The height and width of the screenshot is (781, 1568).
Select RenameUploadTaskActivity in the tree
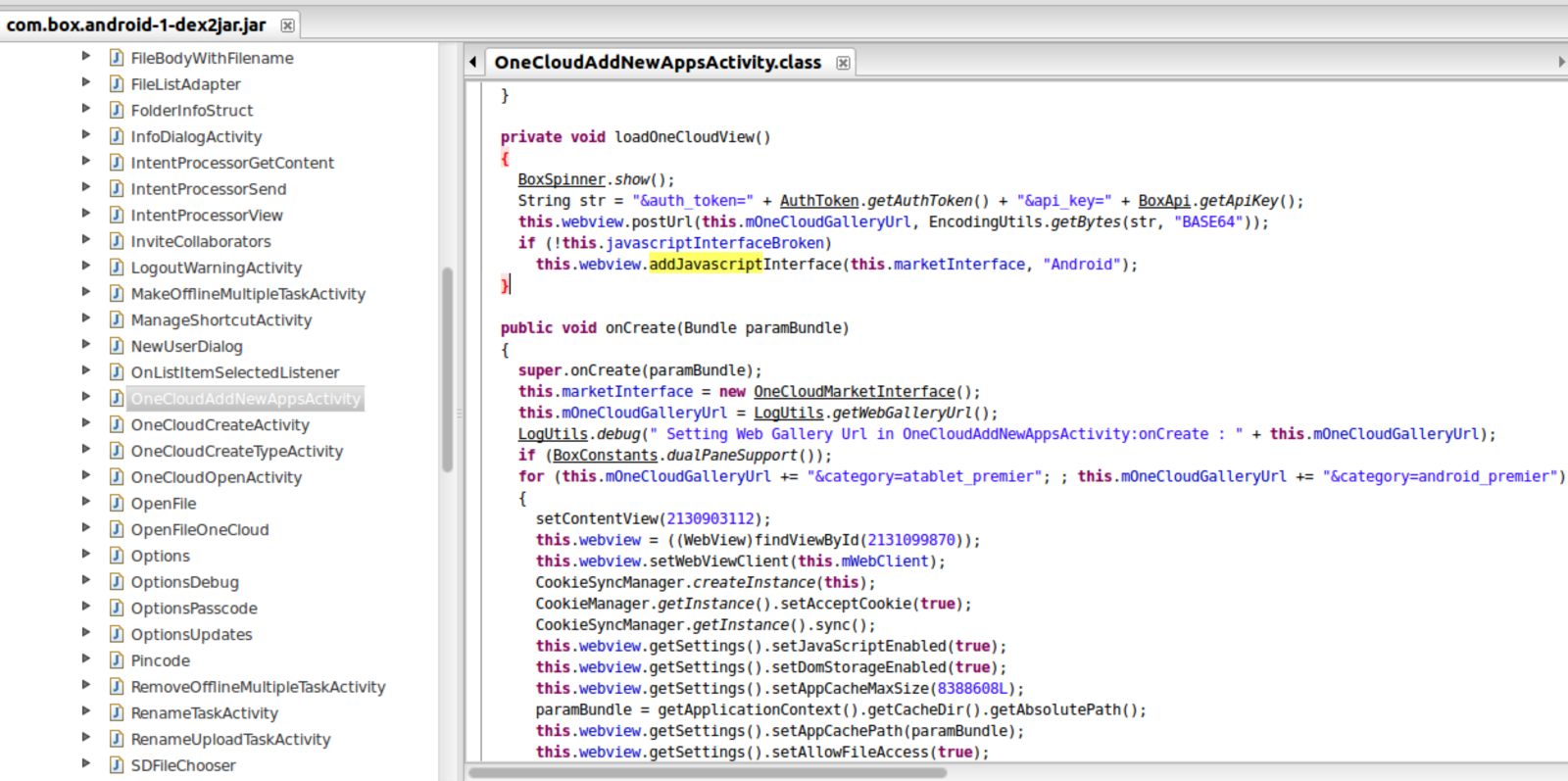230,739
